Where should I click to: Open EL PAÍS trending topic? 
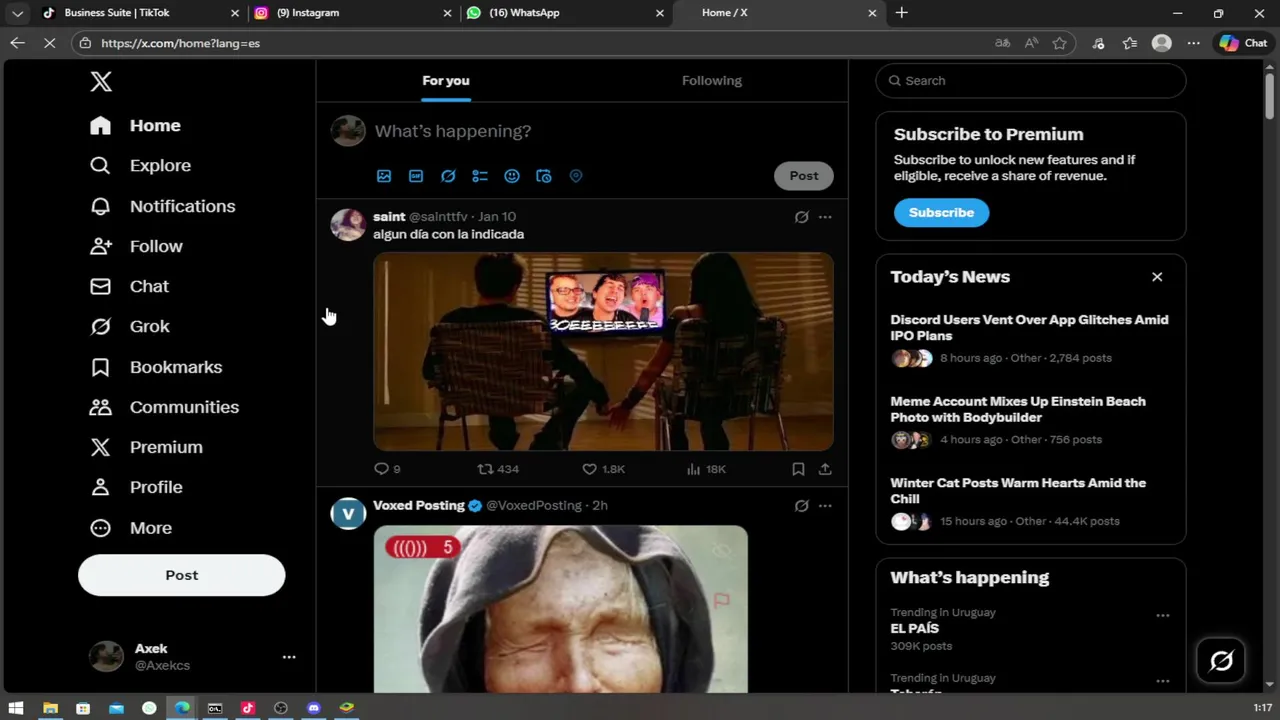click(915, 629)
